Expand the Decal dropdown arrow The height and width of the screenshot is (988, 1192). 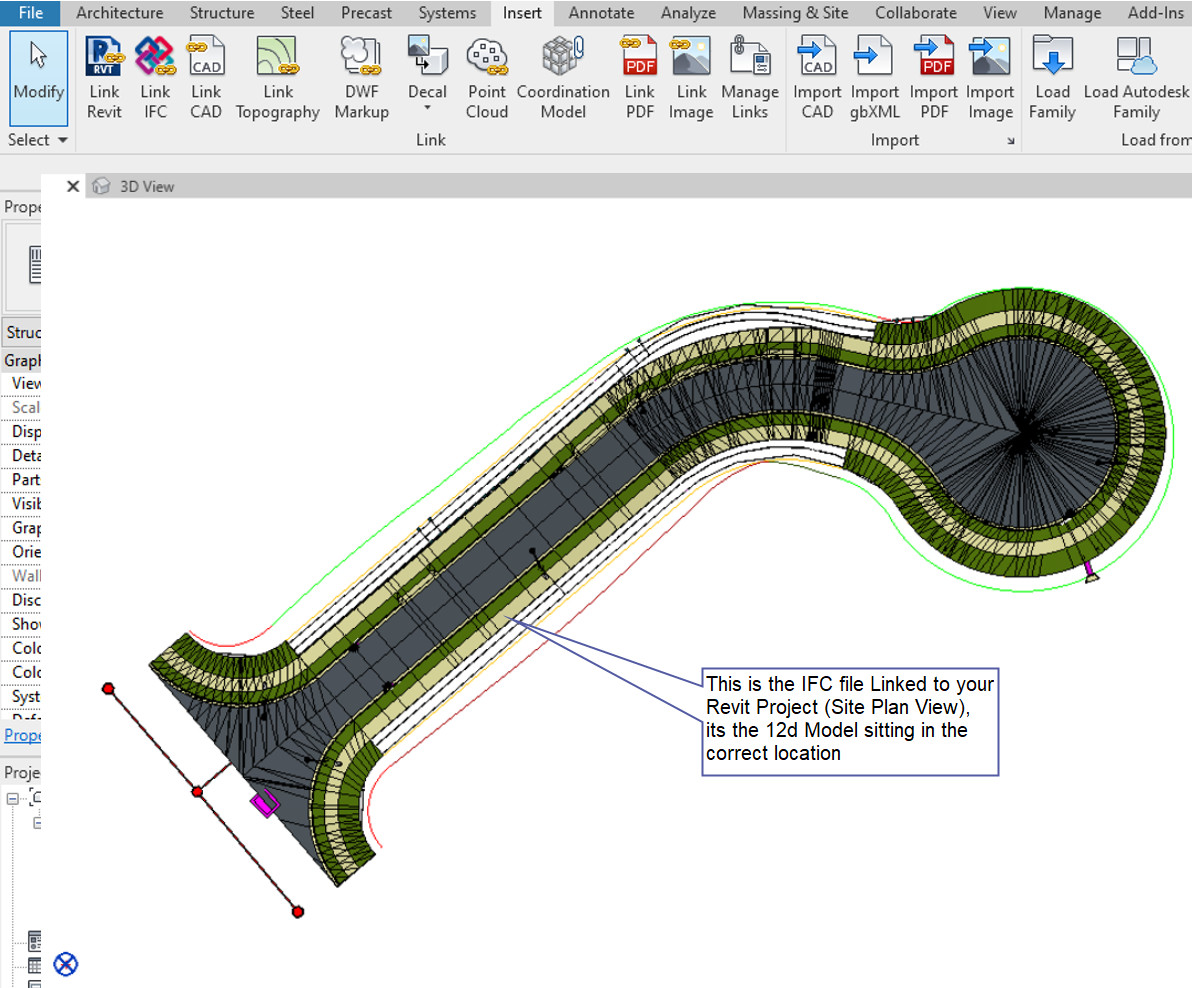coord(427,108)
